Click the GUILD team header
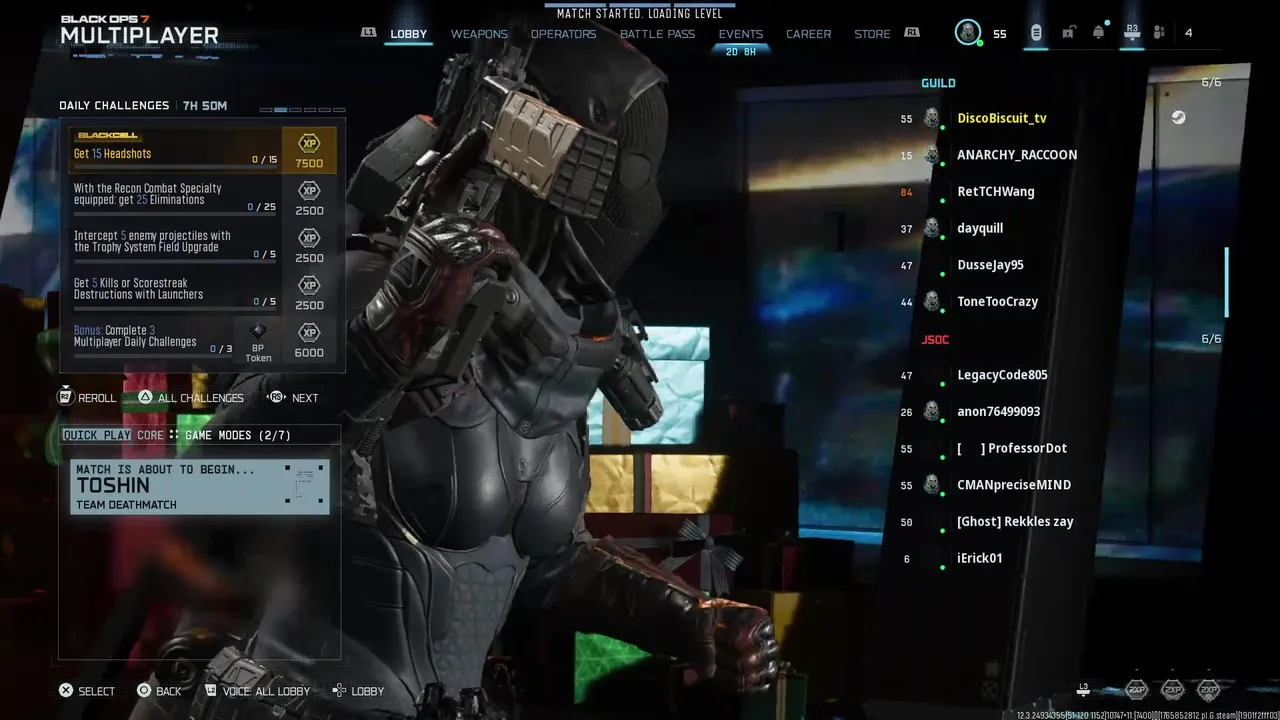Screen dimensions: 1280x720 coord(938,83)
